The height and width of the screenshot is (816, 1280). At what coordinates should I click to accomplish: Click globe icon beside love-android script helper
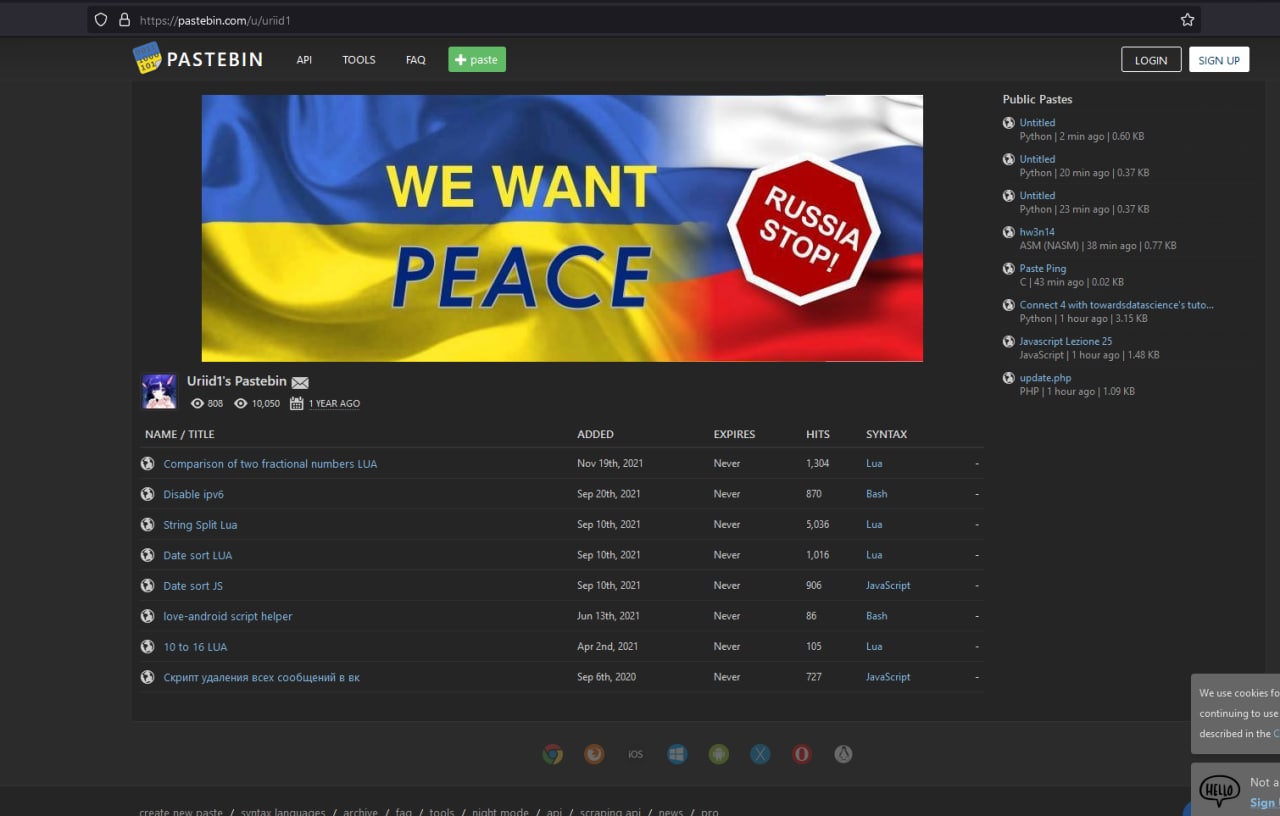[148, 616]
